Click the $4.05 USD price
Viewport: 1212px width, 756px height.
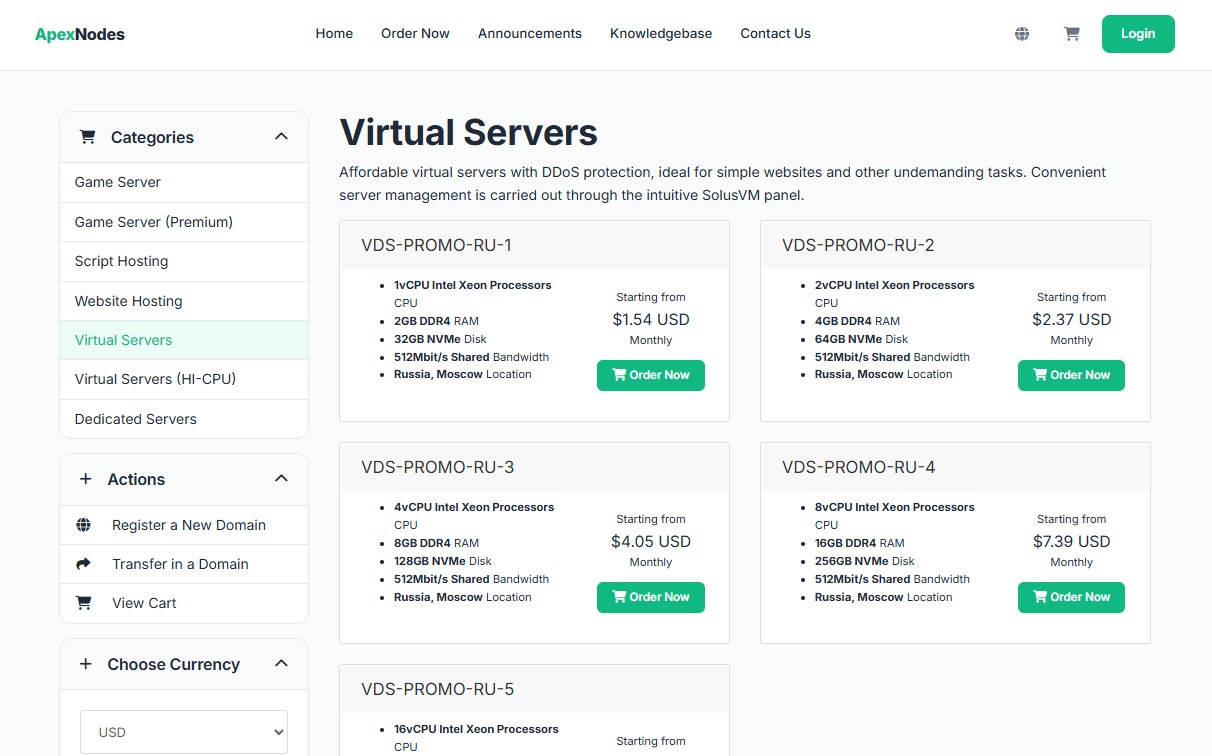[x=651, y=542]
